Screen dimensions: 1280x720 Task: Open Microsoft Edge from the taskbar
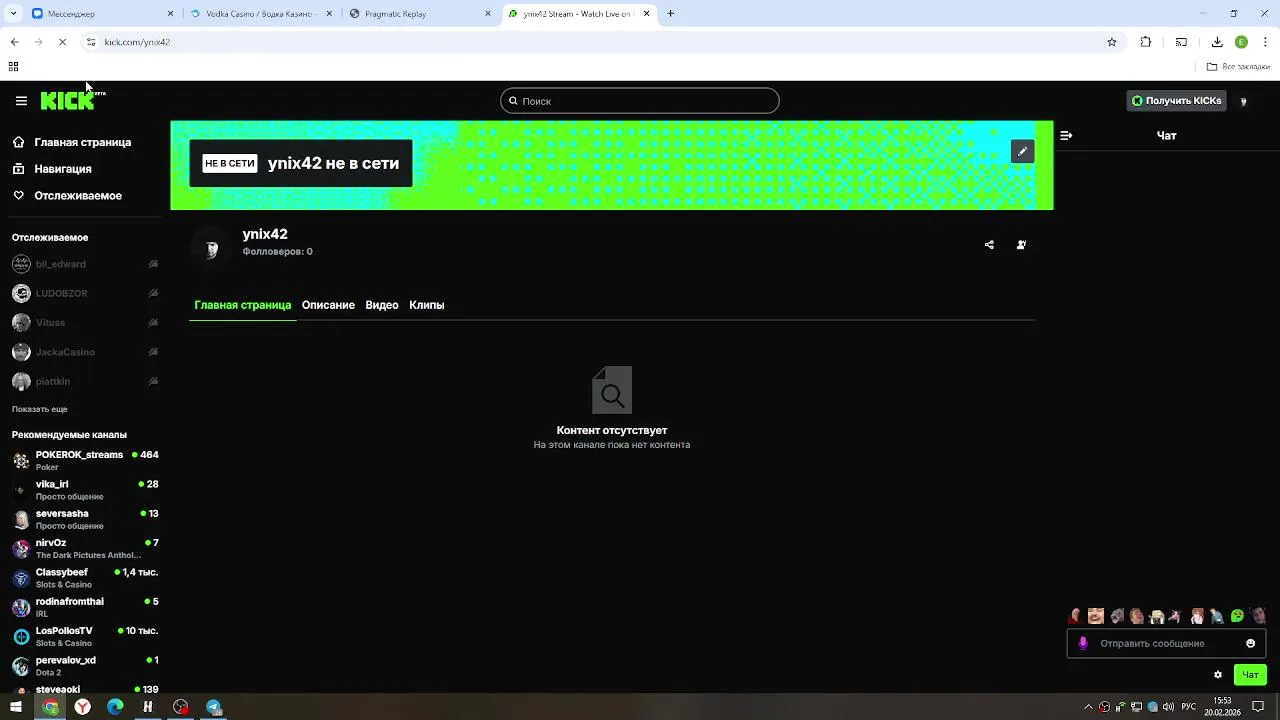click(x=115, y=707)
